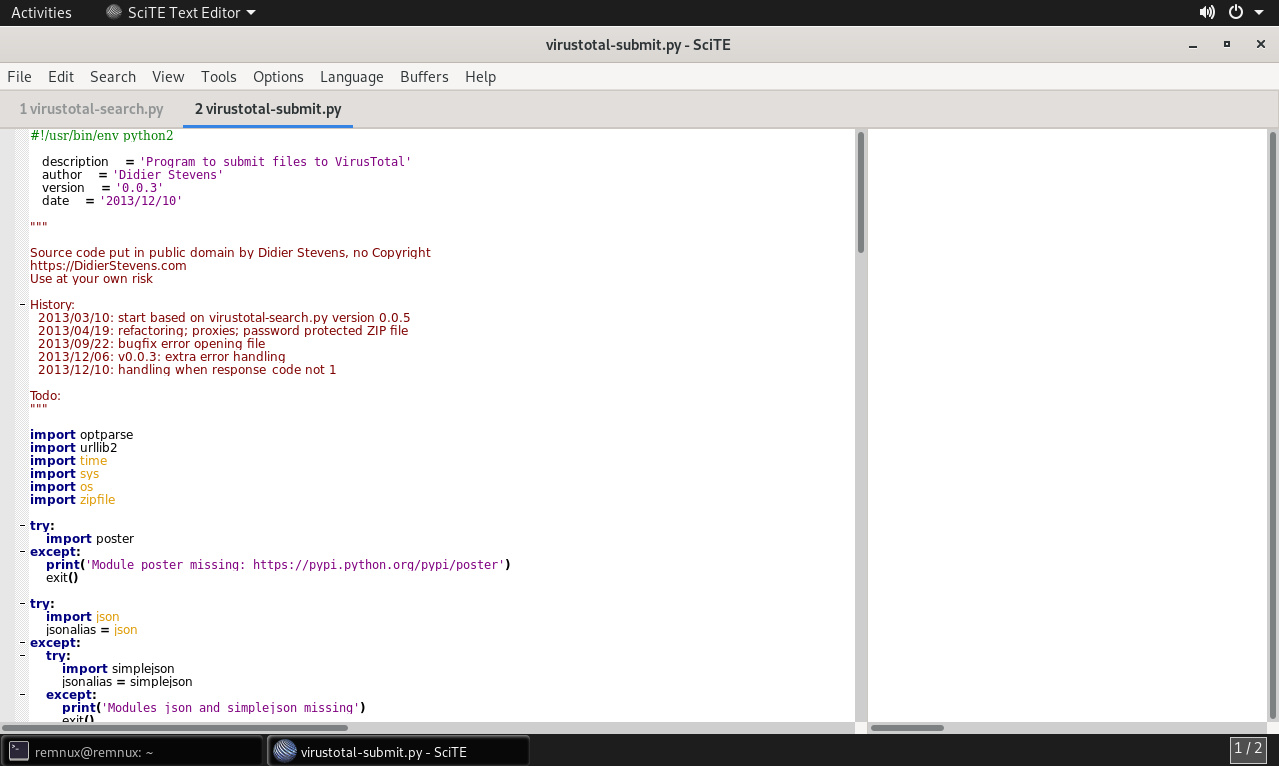Screen dimensions: 1279x766
Task: Switch to workspace indicator 1 / 2
Action: click(x=1249, y=749)
